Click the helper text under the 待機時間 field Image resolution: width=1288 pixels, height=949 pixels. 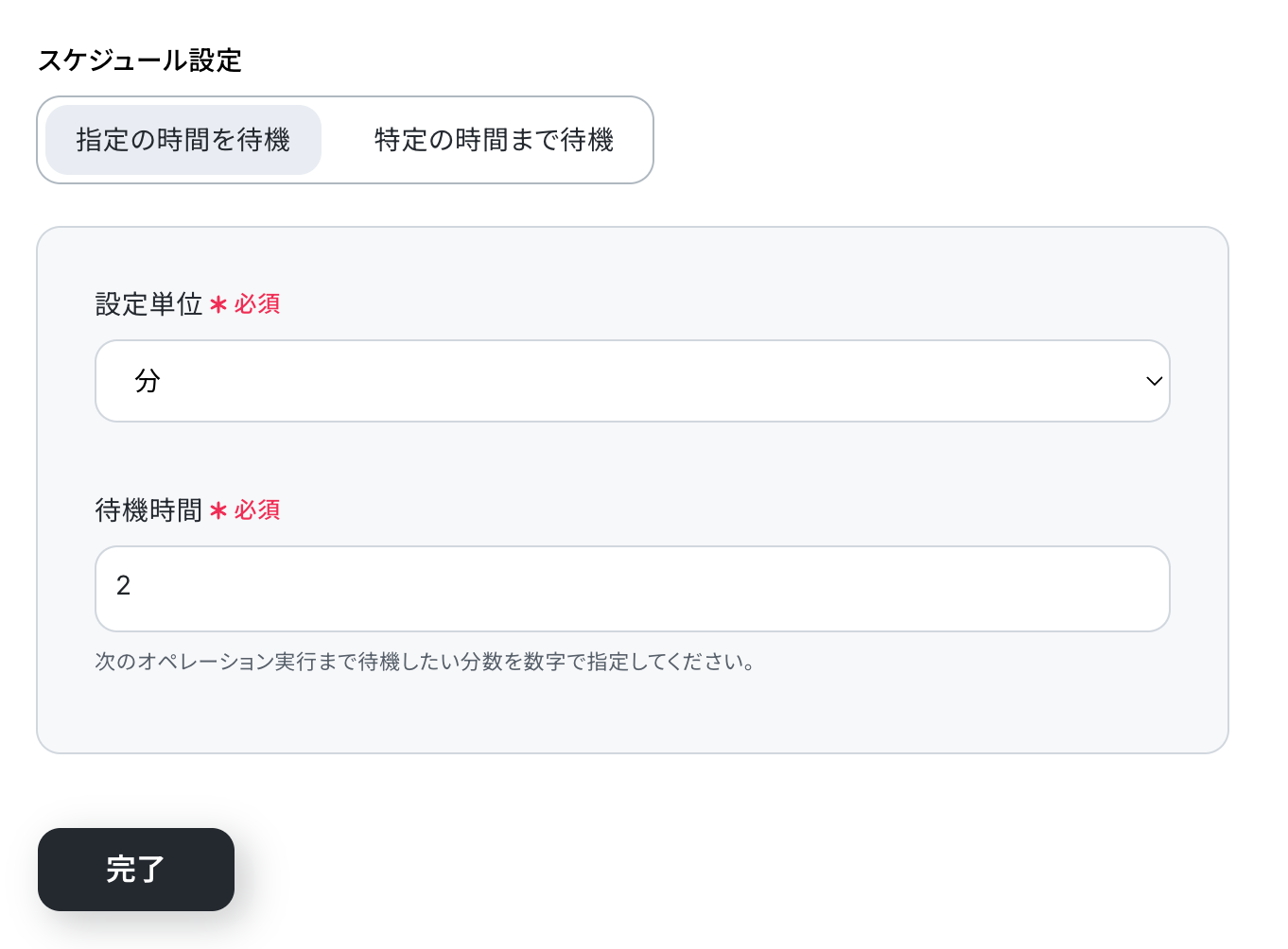[425, 662]
